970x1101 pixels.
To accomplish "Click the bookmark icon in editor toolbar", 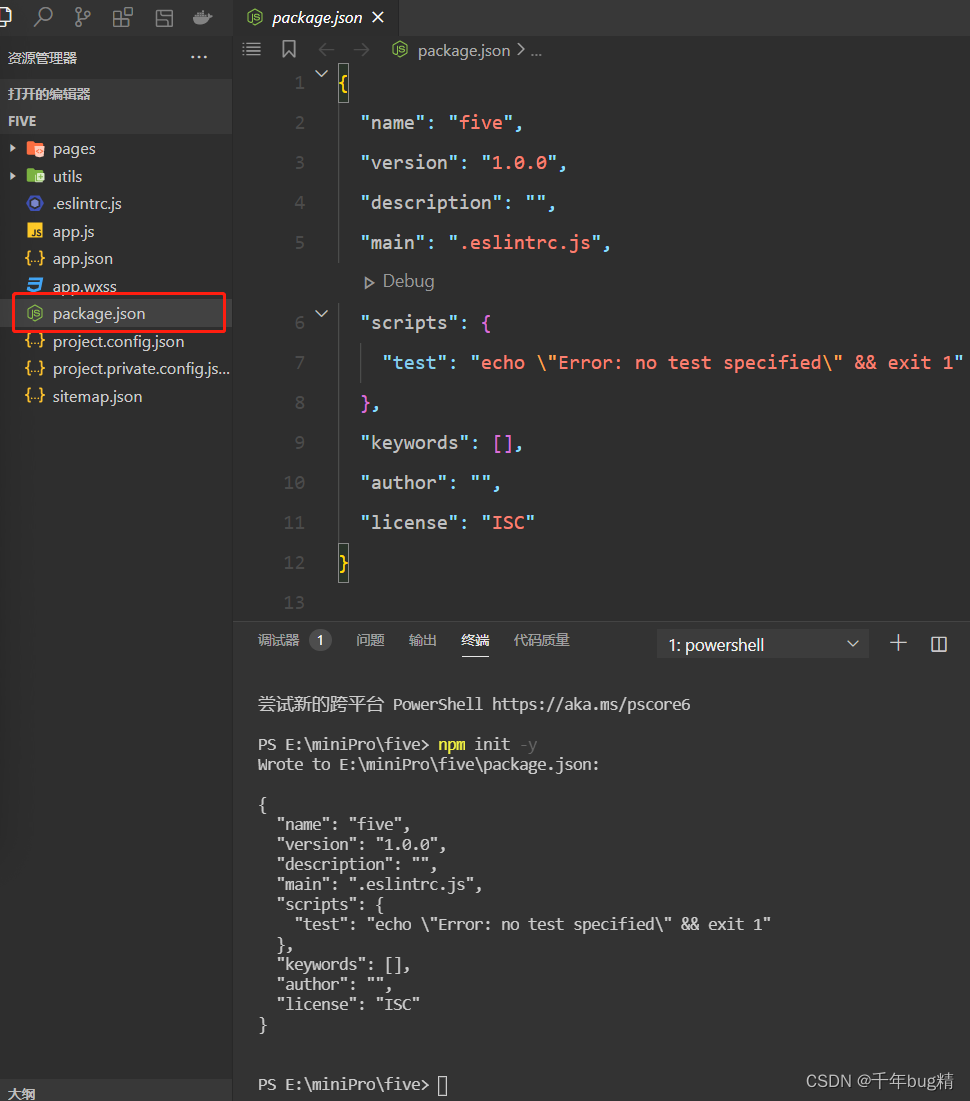I will [x=289, y=49].
